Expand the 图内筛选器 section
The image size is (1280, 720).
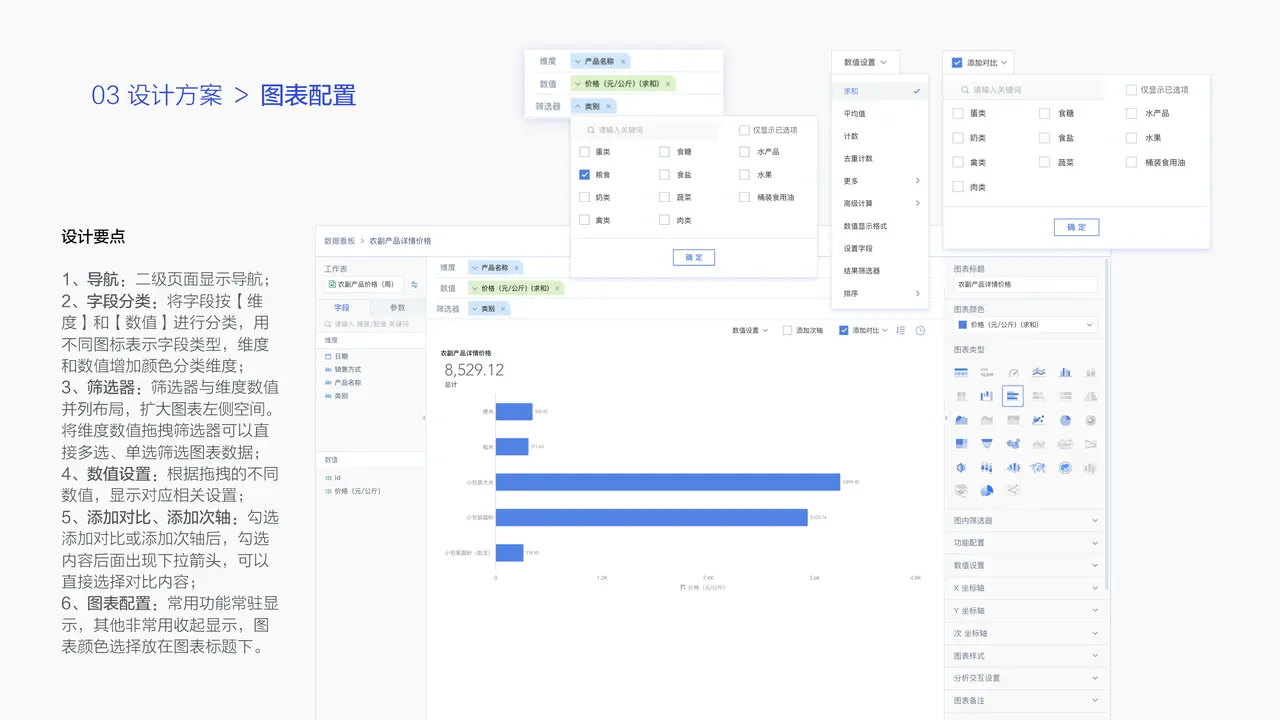[x=1026, y=521]
